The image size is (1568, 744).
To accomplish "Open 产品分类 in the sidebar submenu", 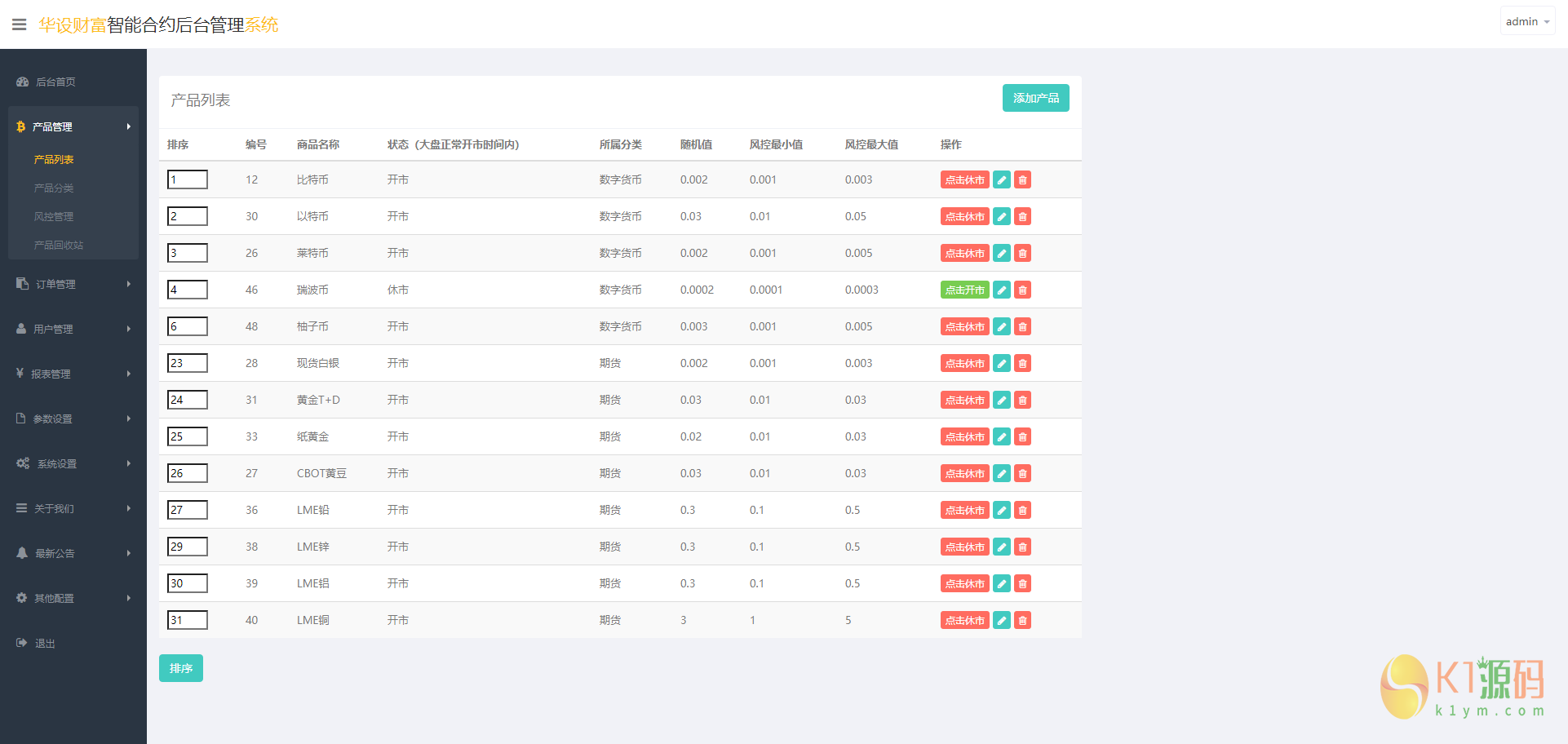I will (x=54, y=188).
